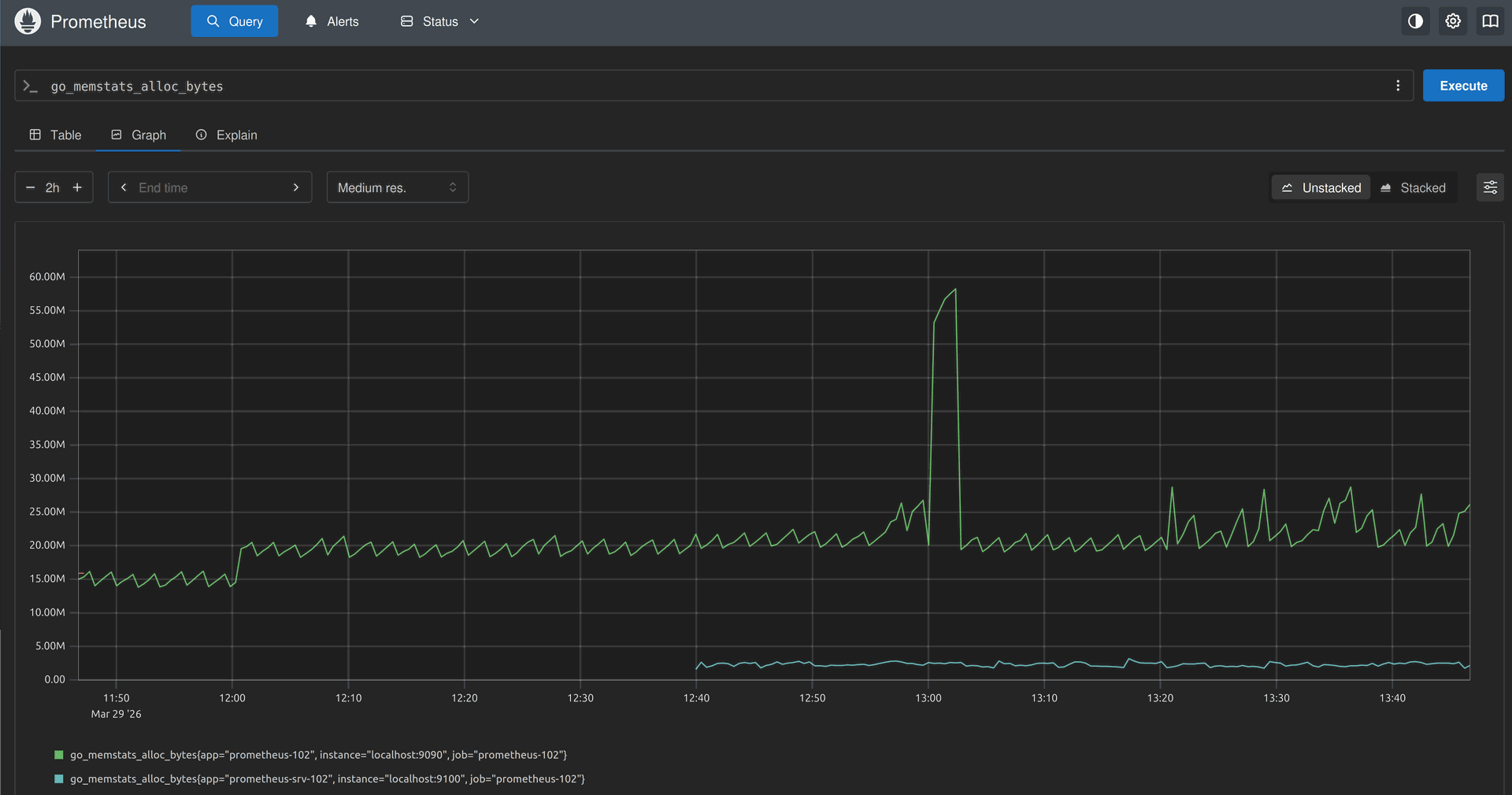
Task: Open the query options three-dot menu
Action: pyautogui.click(x=1398, y=86)
